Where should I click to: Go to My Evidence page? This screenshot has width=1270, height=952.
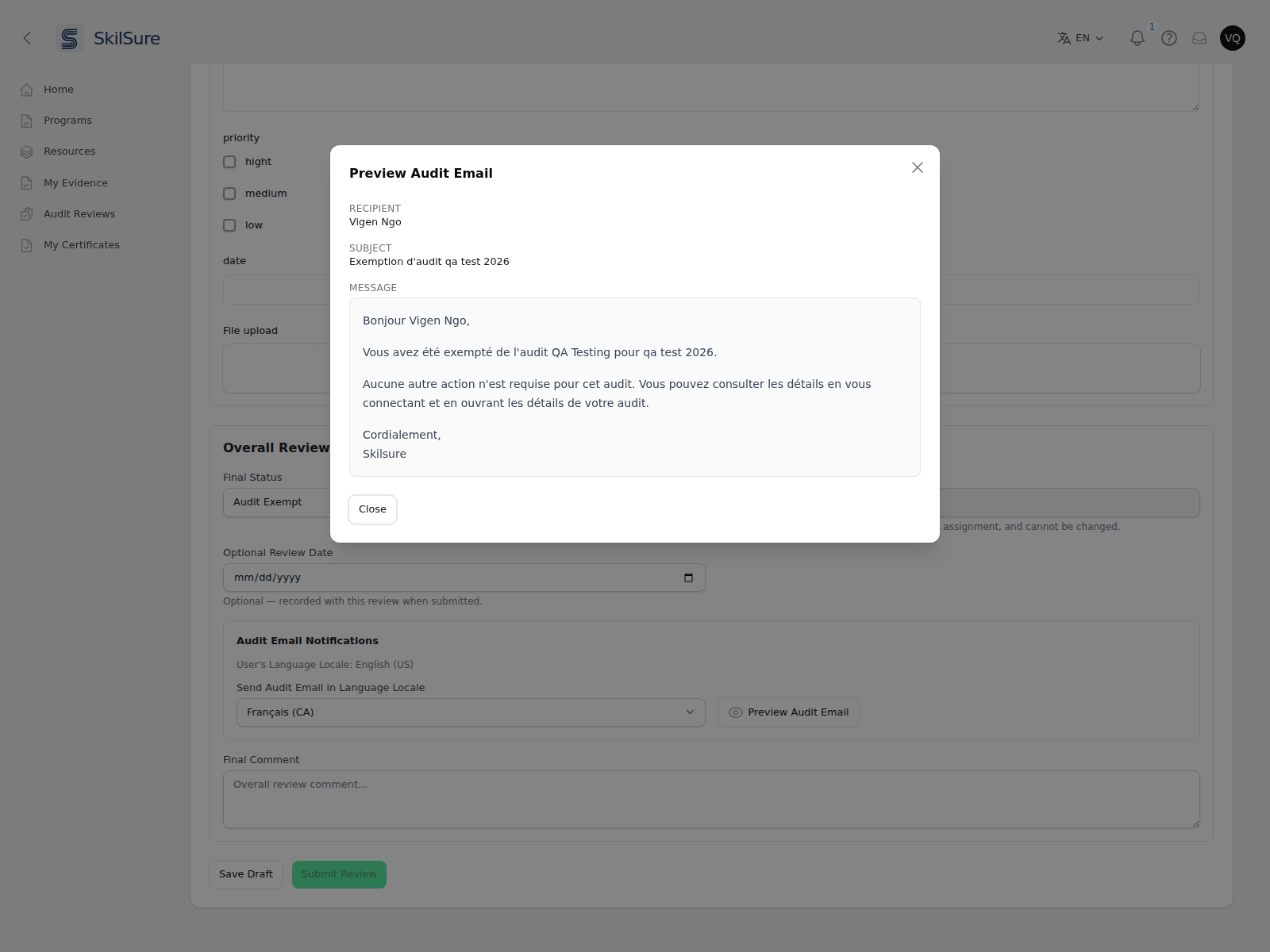click(75, 183)
